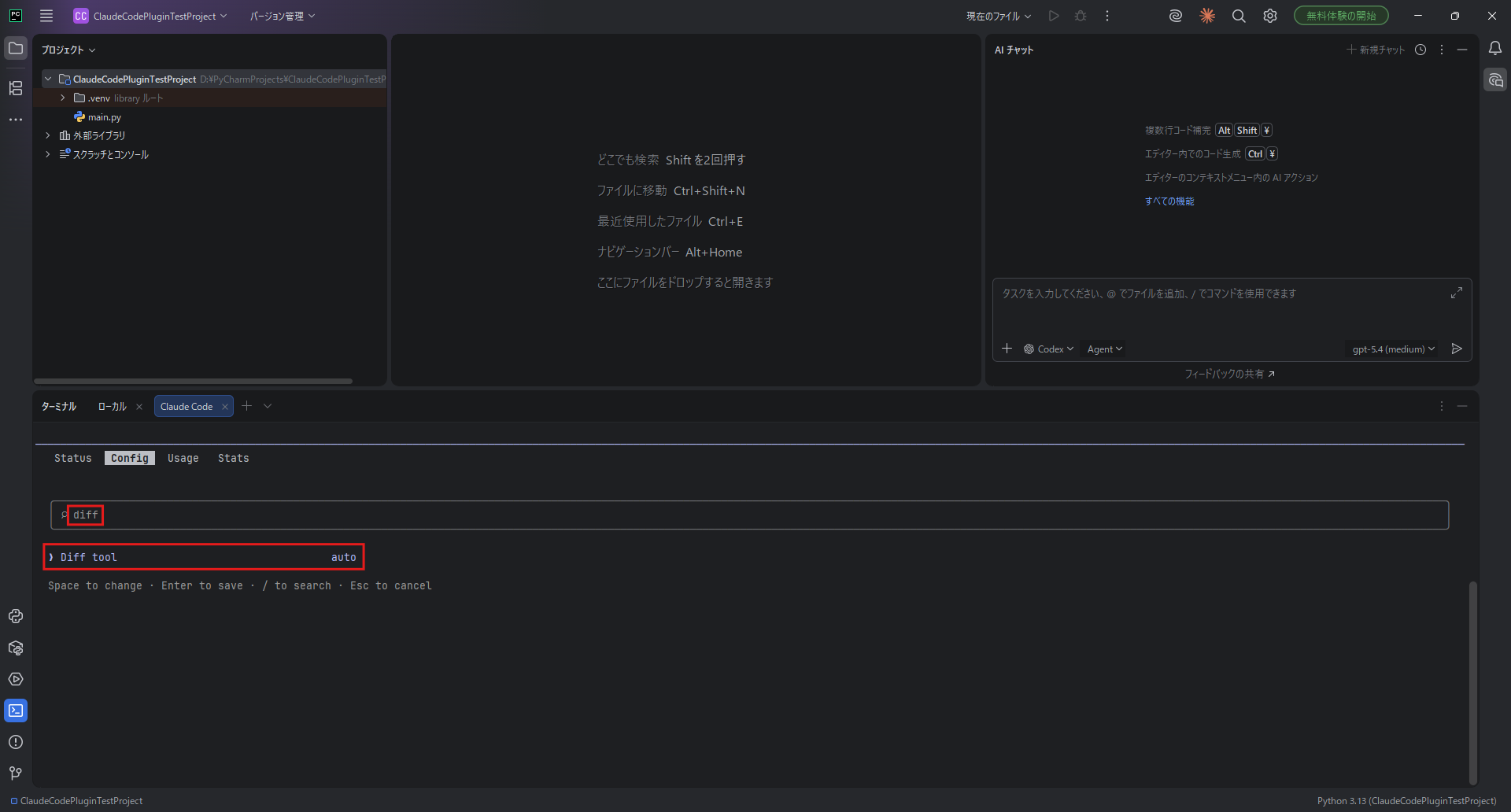Viewport: 1511px width, 812px height.
Task: Click the AI Assistant spiral icon
Action: click(1175, 16)
